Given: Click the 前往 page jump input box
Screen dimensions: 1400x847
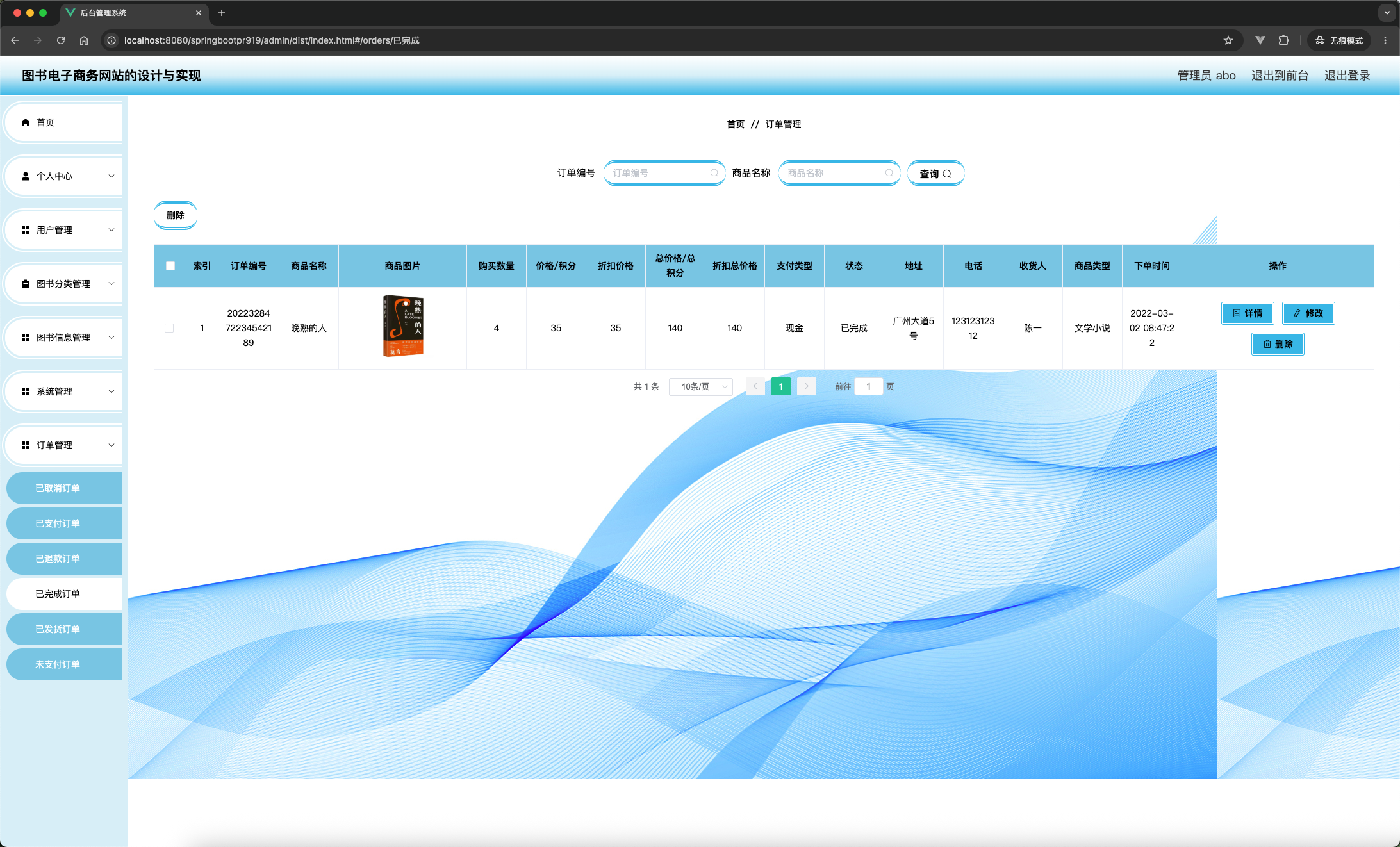Looking at the screenshot, I should [x=869, y=386].
